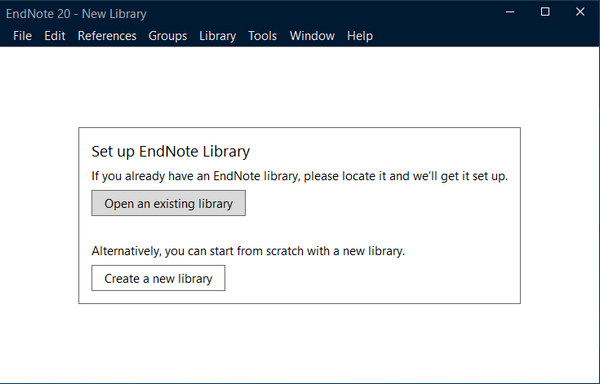Click Create a new library button
The height and width of the screenshot is (384, 600).
[x=158, y=278]
